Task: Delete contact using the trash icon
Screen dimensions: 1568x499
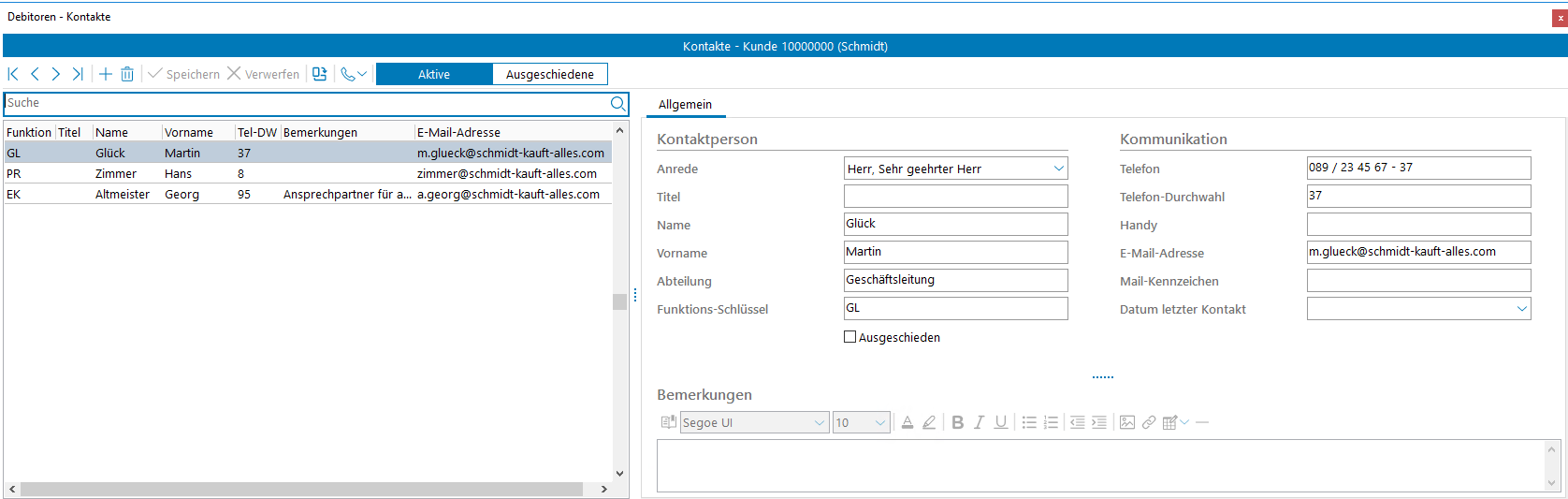Action: point(127,74)
